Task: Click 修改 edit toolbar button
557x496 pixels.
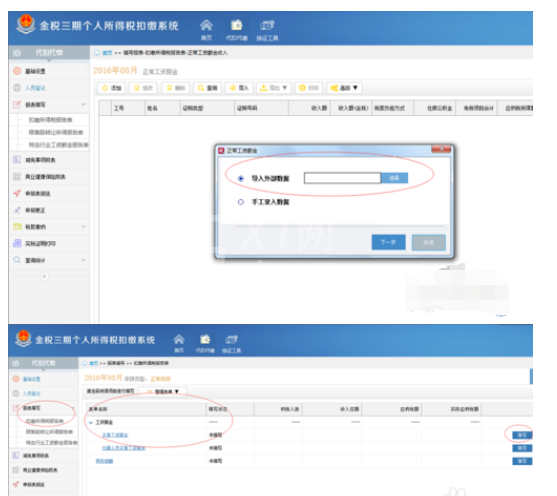Action: pos(144,88)
